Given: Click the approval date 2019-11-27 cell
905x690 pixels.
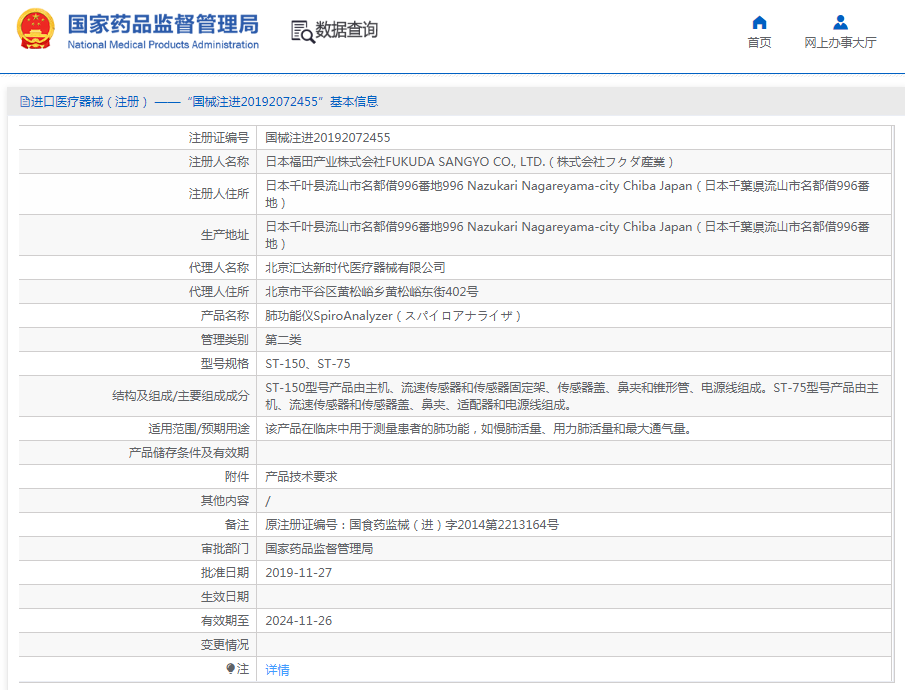Looking at the screenshot, I should tap(298, 573).
